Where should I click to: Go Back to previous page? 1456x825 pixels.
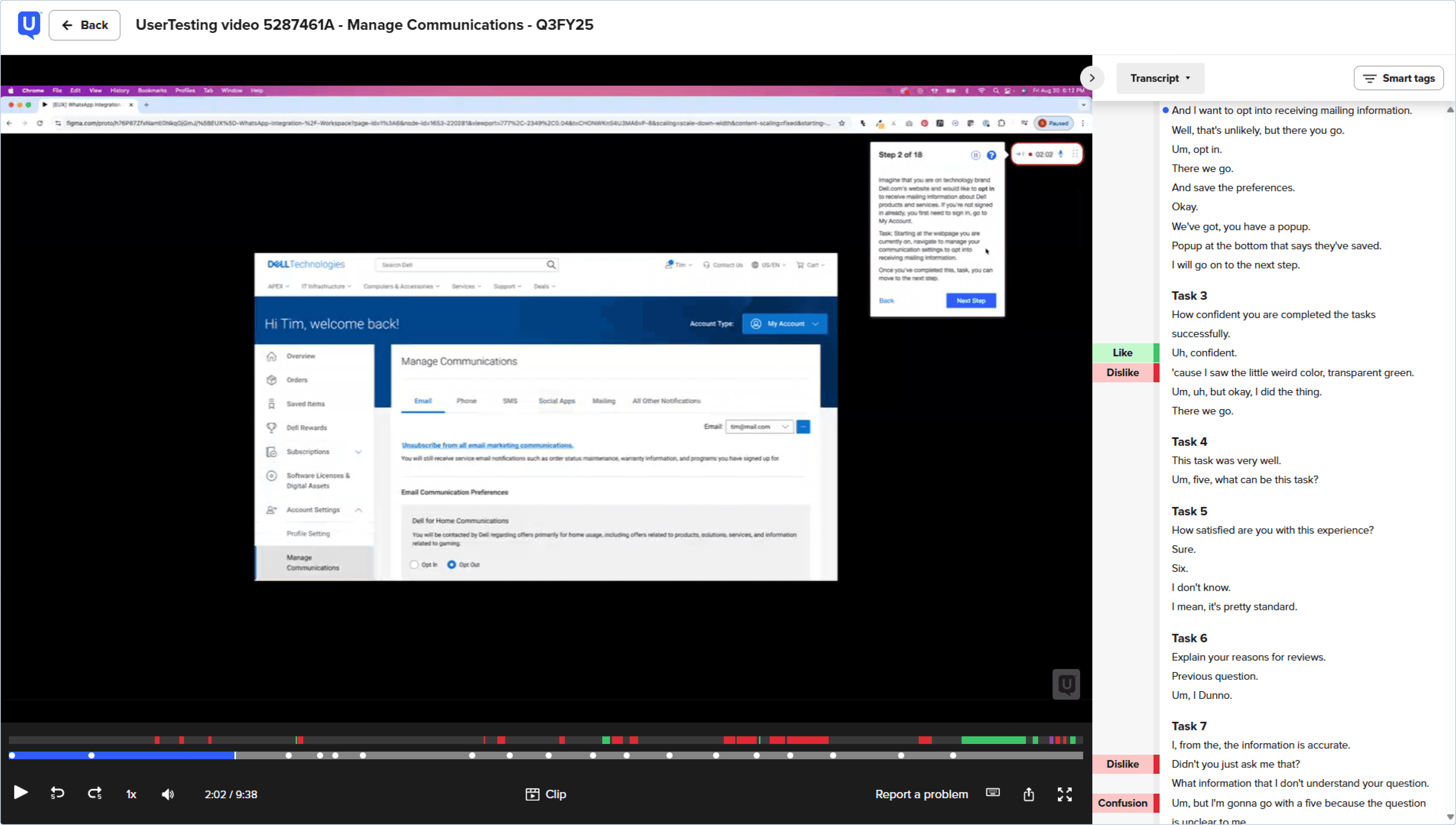pyautogui.click(x=84, y=25)
